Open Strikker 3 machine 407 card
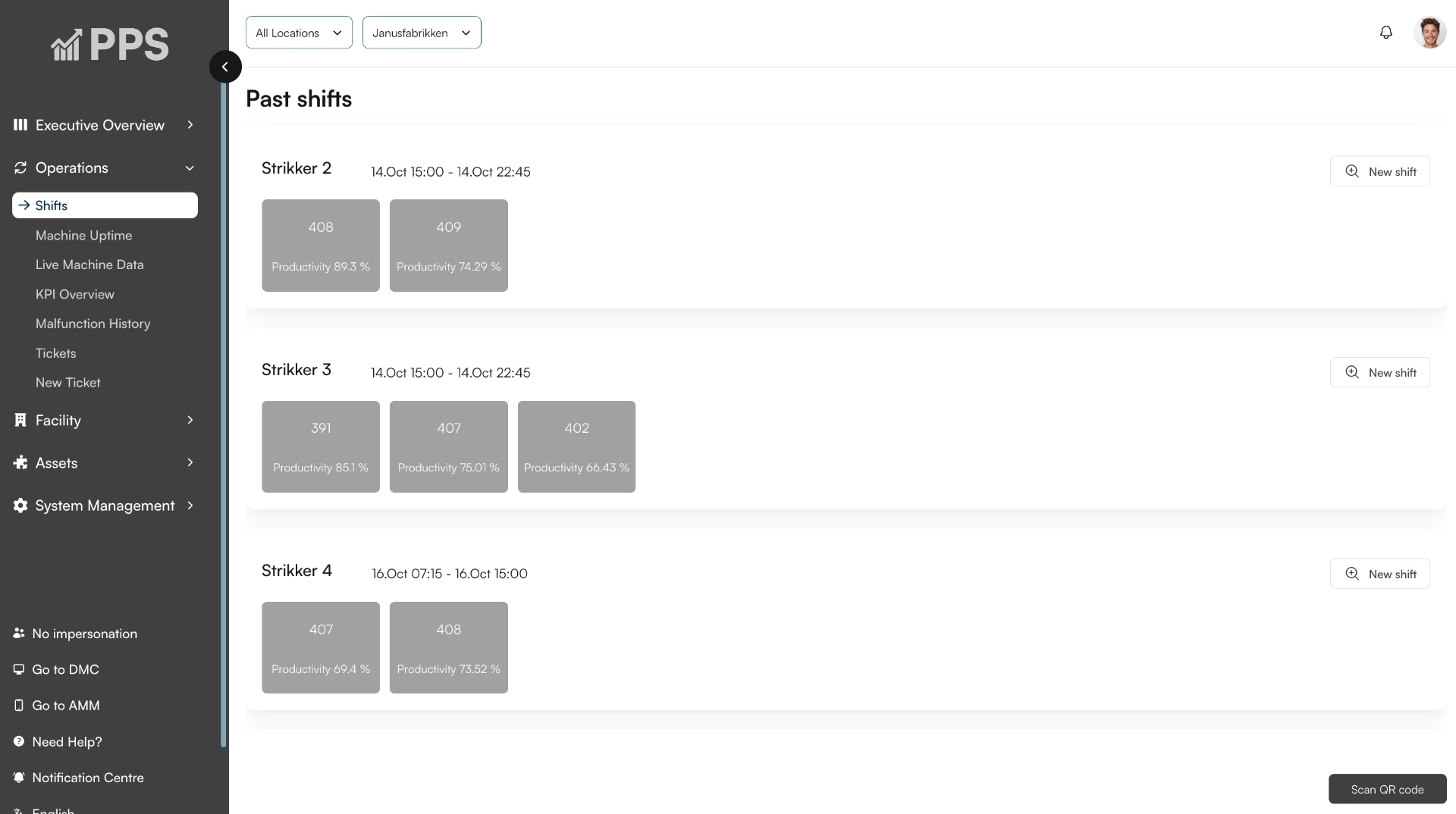The image size is (1456, 814). [x=449, y=446]
